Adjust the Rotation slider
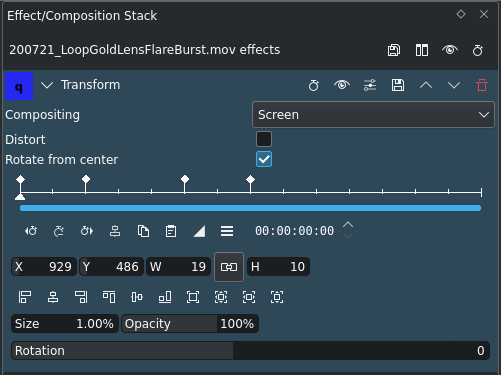The width and height of the screenshot is (501, 375). [250, 351]
